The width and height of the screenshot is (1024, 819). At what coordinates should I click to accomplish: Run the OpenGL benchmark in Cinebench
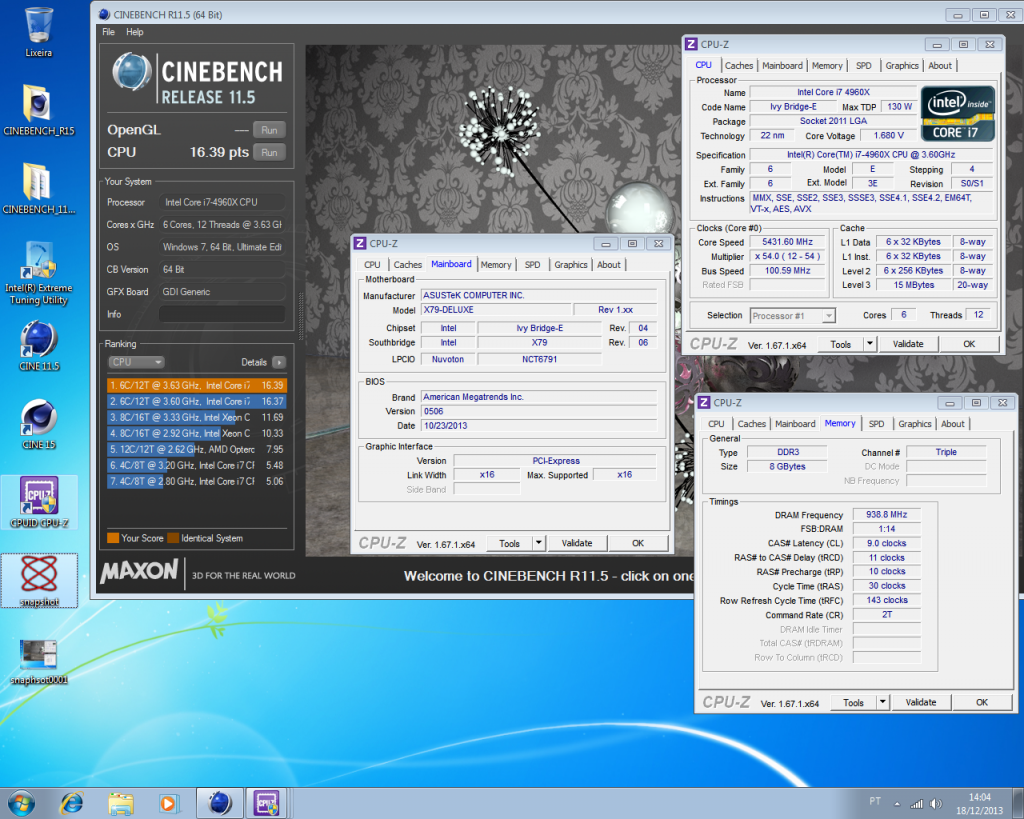(269, 130)
